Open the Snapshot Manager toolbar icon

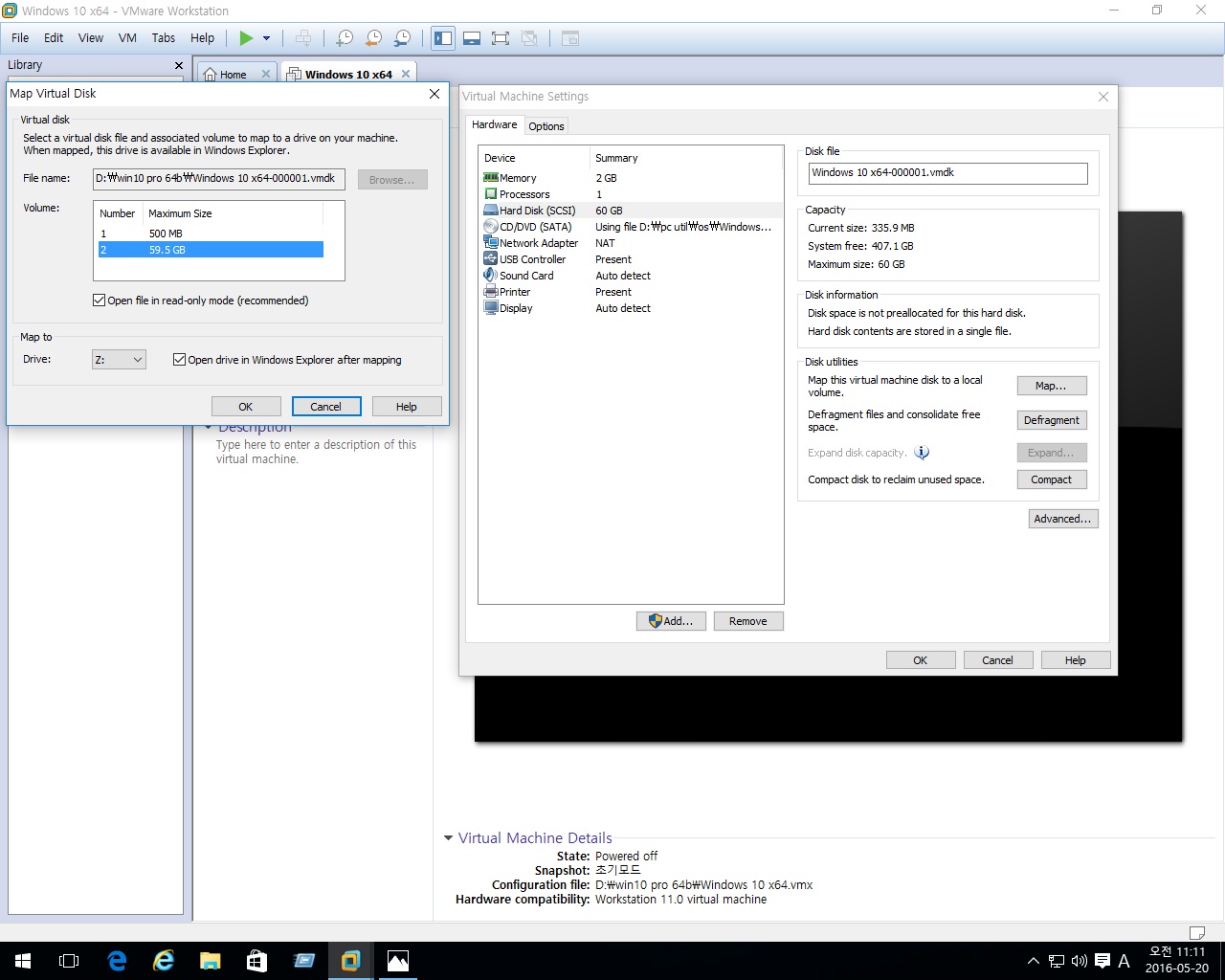coord(403,38)
